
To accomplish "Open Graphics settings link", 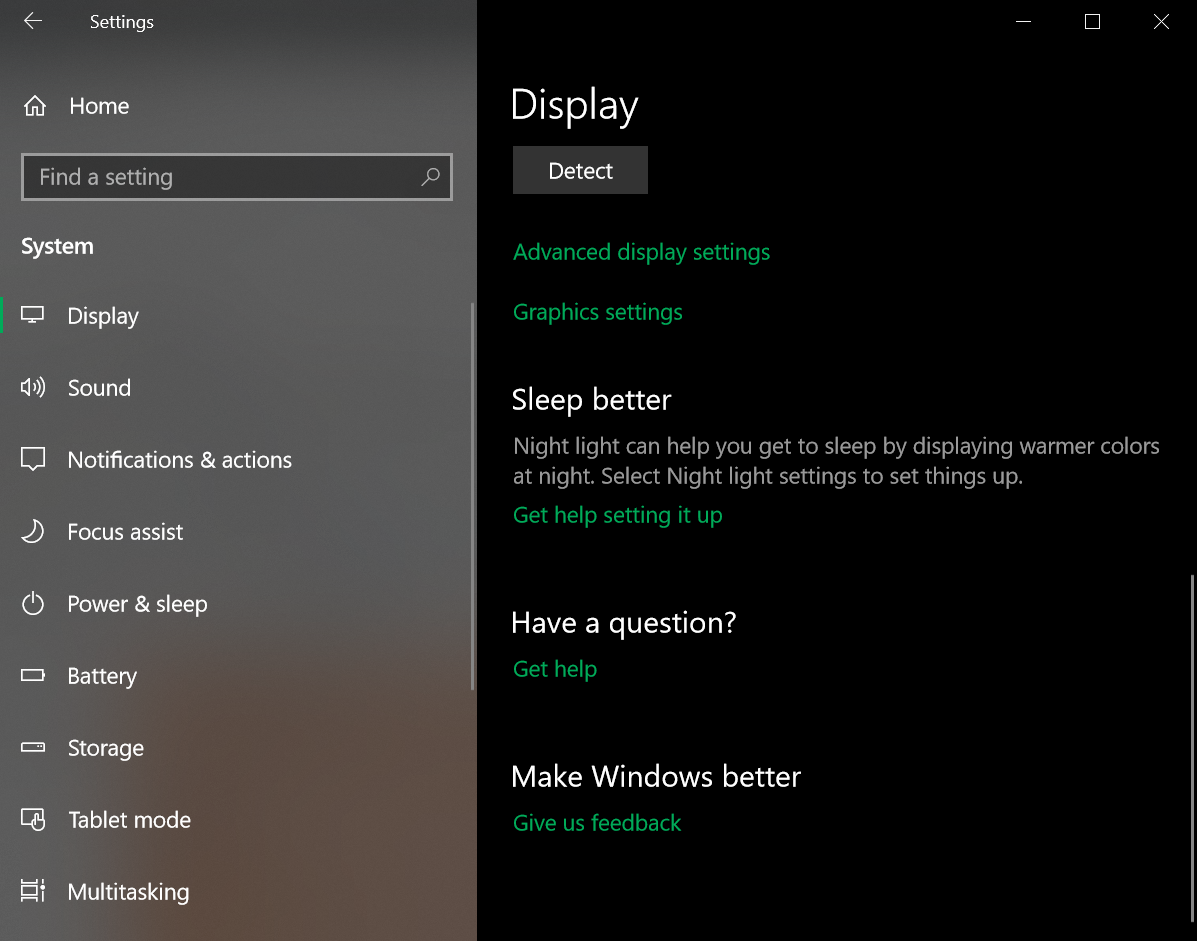I will pyautogui.click(x=598, y=312).
